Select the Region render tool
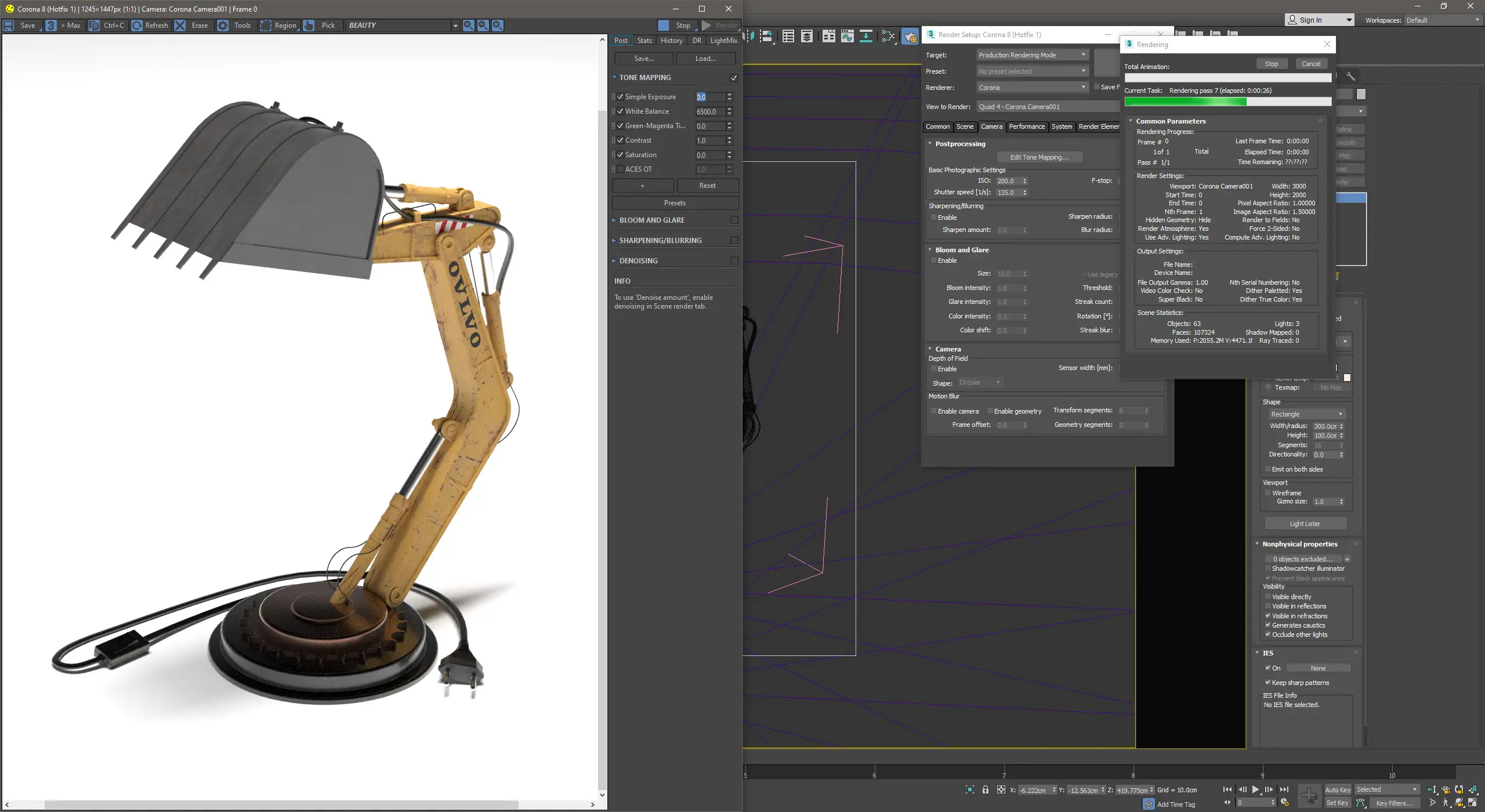The height and width of the screenshot is (812, 1485). point(266,26)
